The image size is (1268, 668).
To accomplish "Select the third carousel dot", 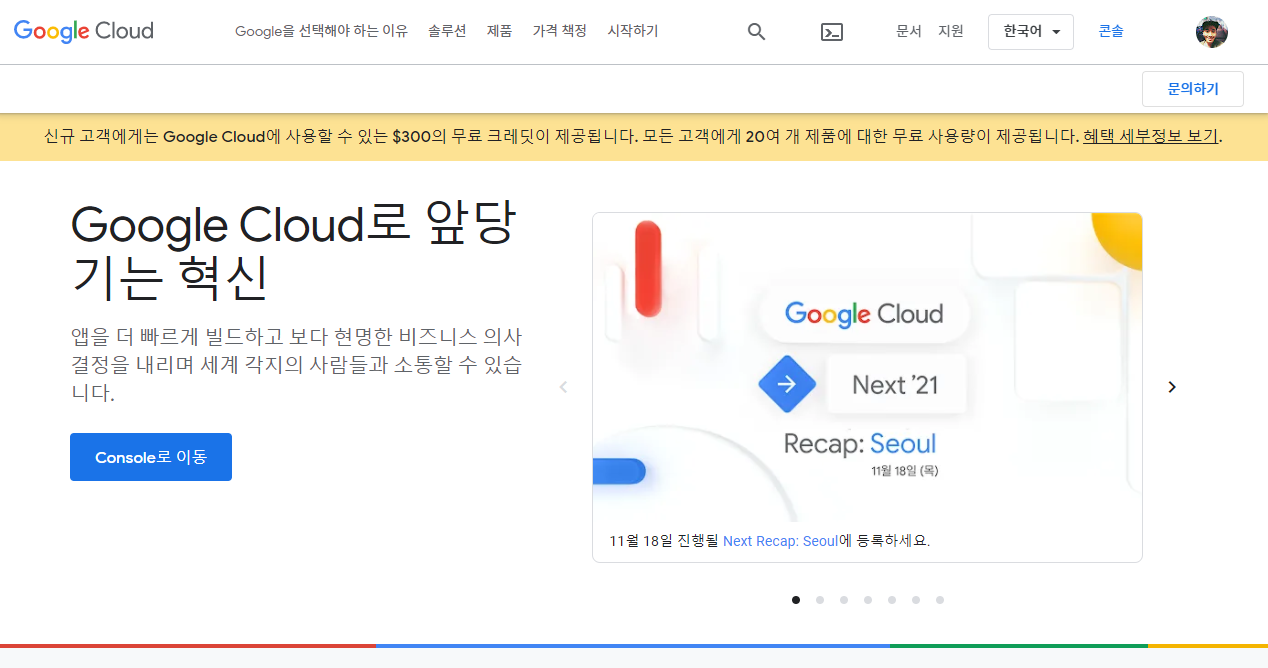I will click(x=844, y=600).
